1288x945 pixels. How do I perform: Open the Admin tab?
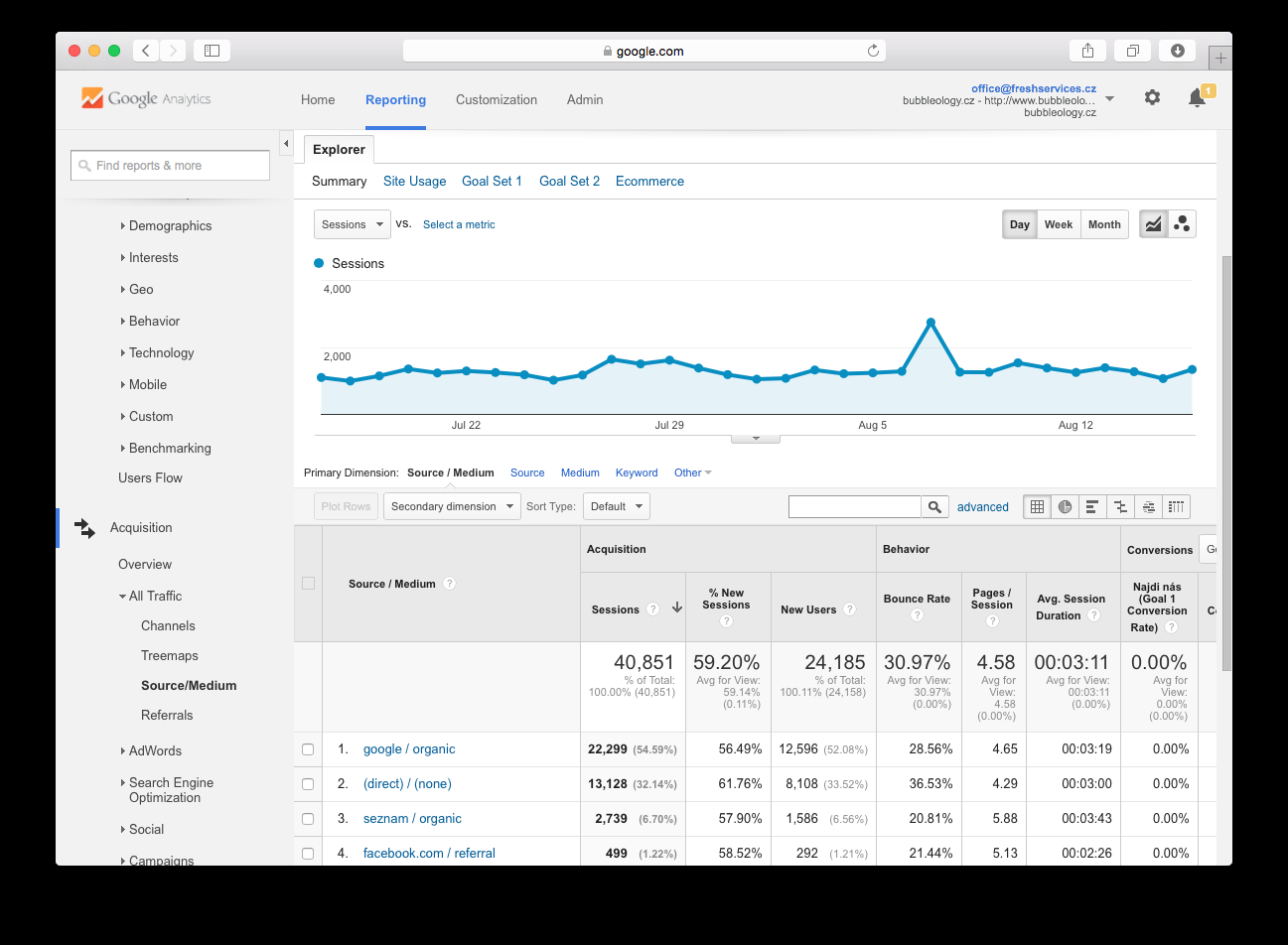click(585, 99)
